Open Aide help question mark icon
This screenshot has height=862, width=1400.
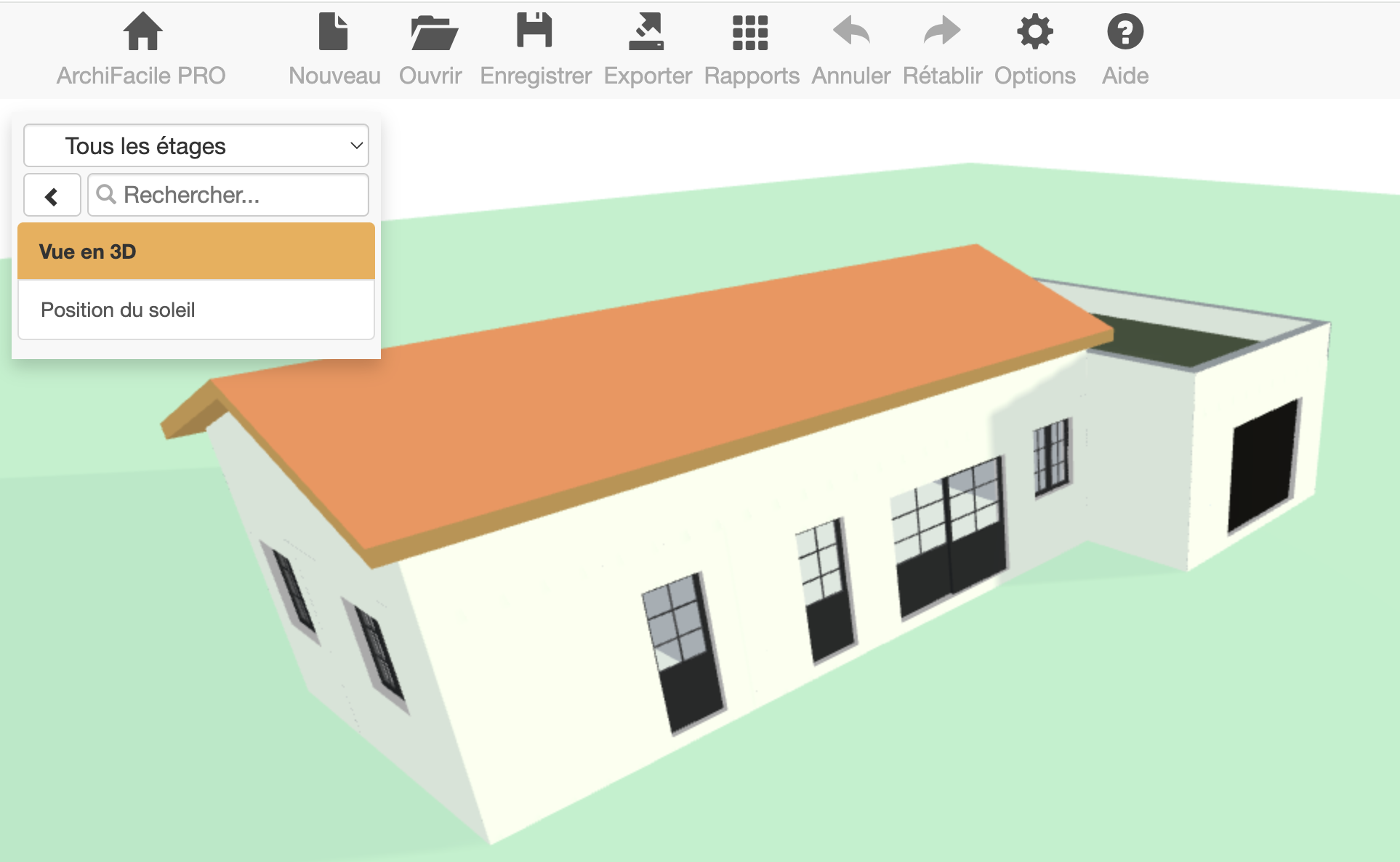[x=1125, y=32]
